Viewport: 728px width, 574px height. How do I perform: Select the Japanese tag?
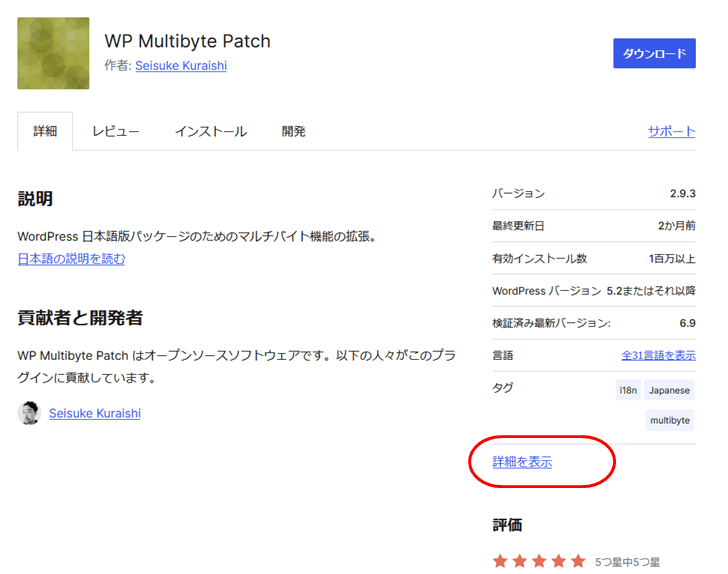coord(669,390)
